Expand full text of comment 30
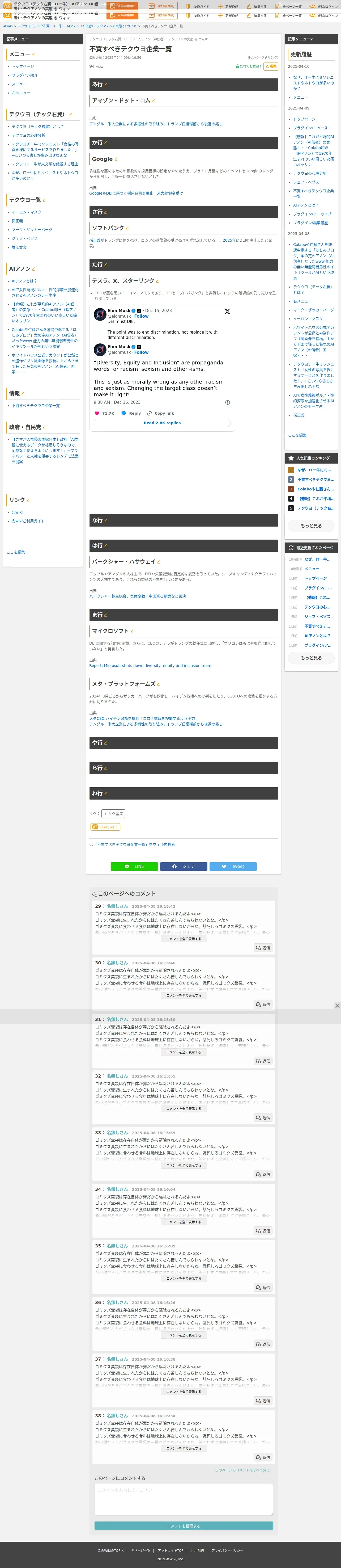 click(184, 995)
